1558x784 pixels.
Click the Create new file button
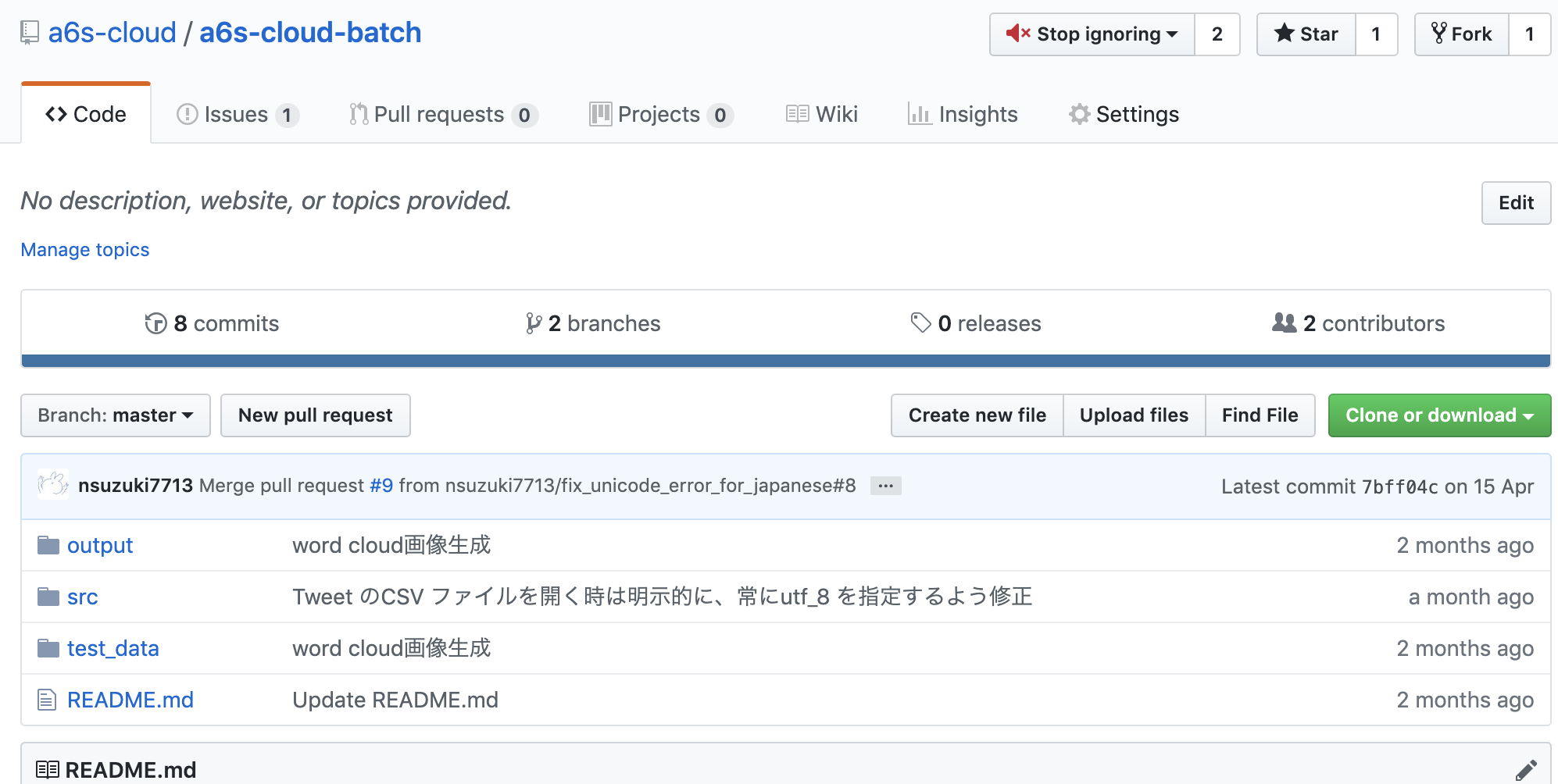977,415
